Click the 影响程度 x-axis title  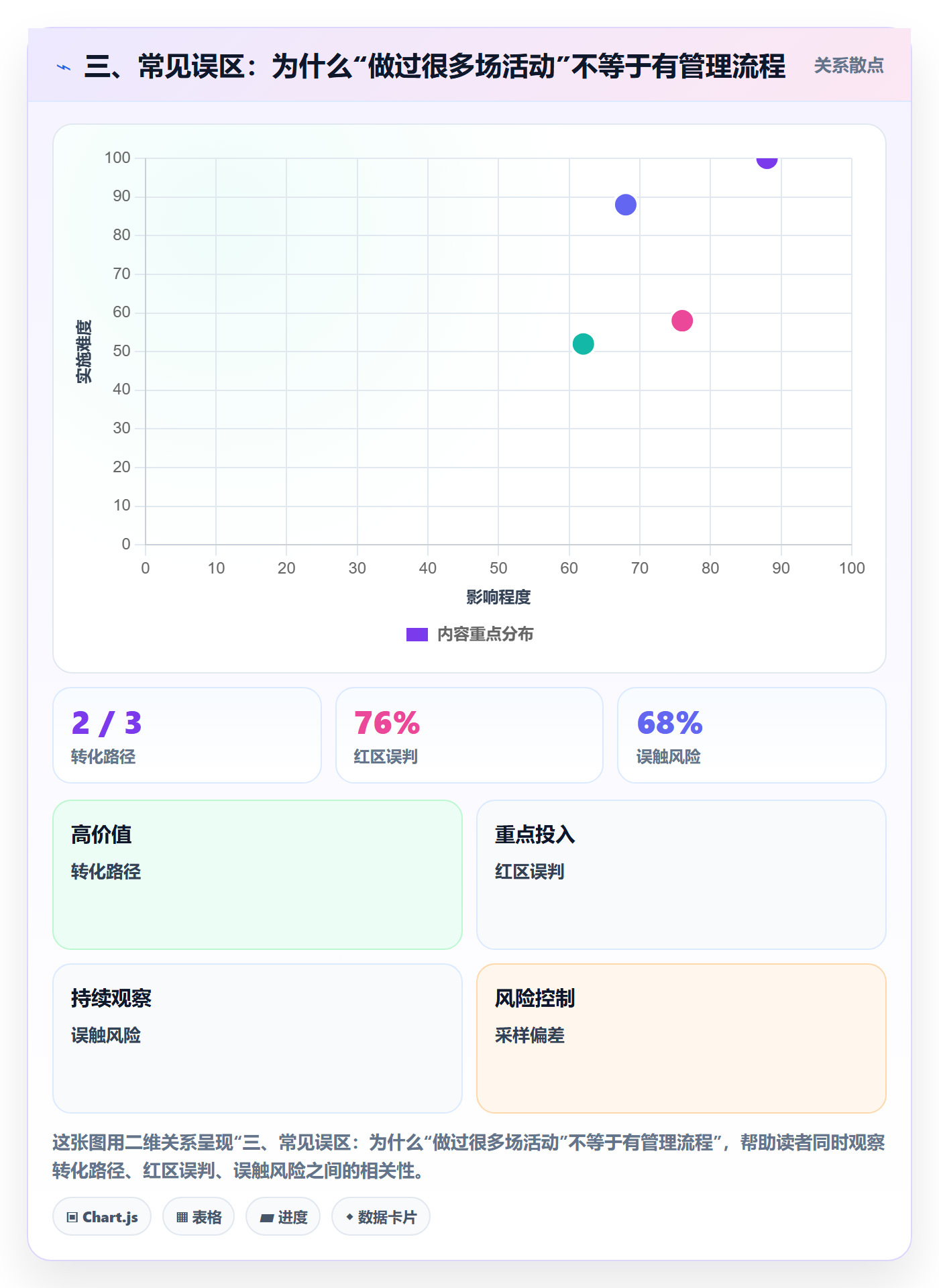coord(498,597)
